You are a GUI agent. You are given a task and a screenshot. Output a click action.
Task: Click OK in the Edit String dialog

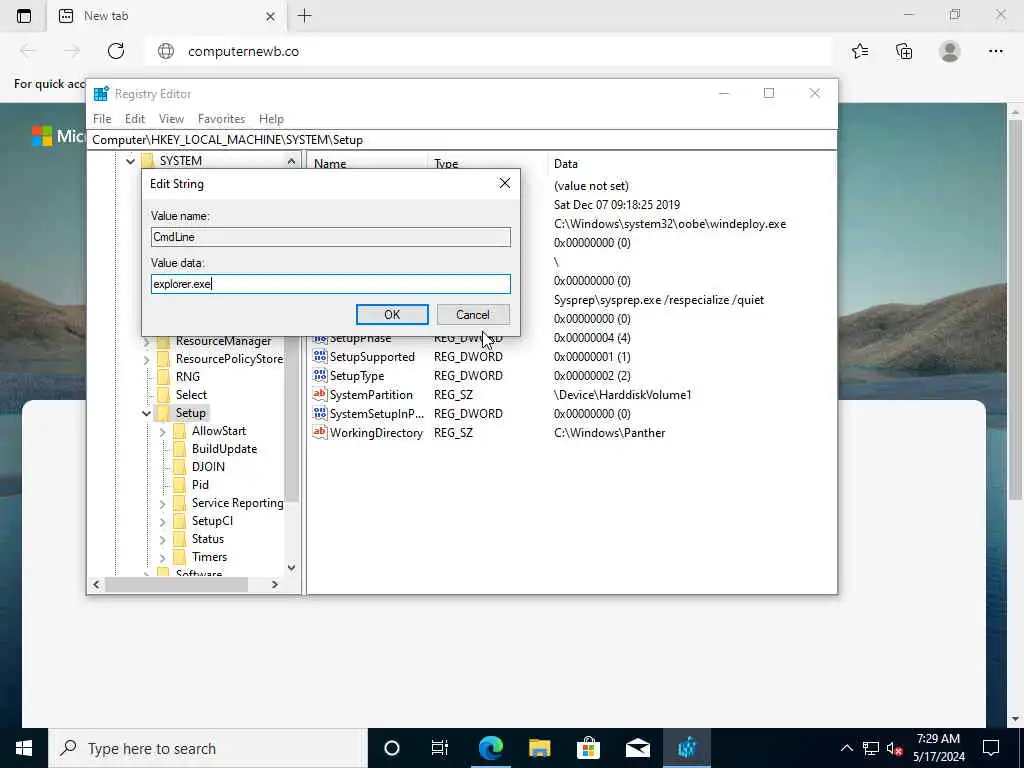(x=392, y=314)
